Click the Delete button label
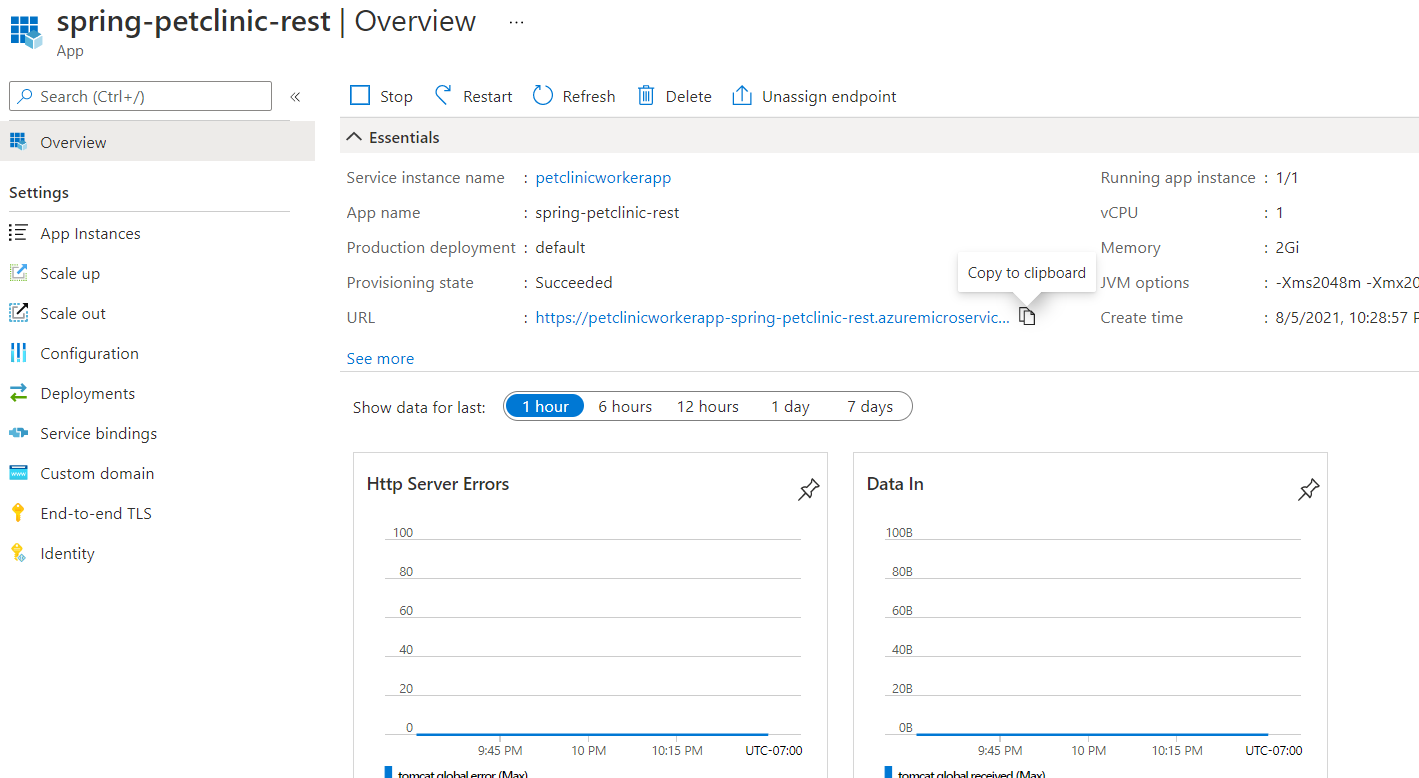 click(x=689, y=96)
